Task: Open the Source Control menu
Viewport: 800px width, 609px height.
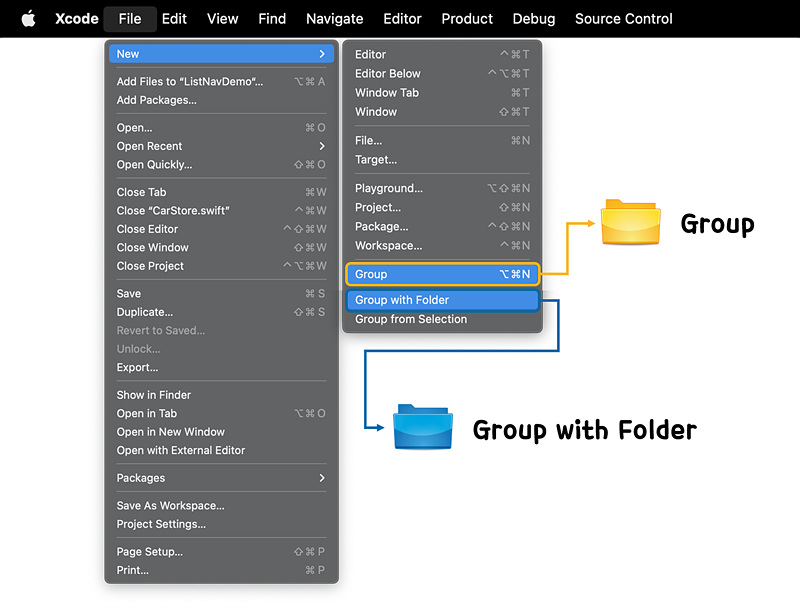Action: coord(623,19)
